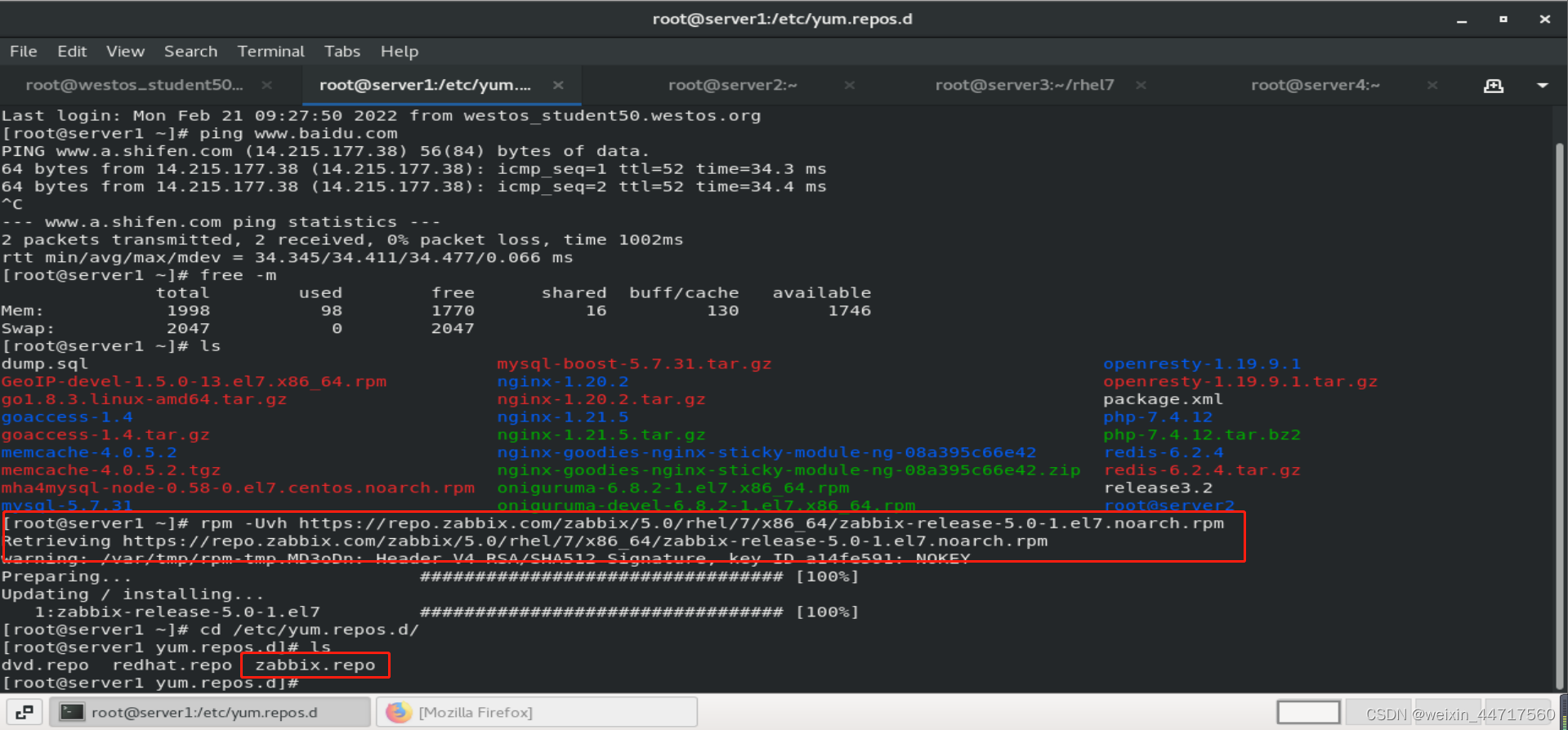1568x730 pixels.
Task: Close the root@server4 tab
Action: tap(1432, 85)
